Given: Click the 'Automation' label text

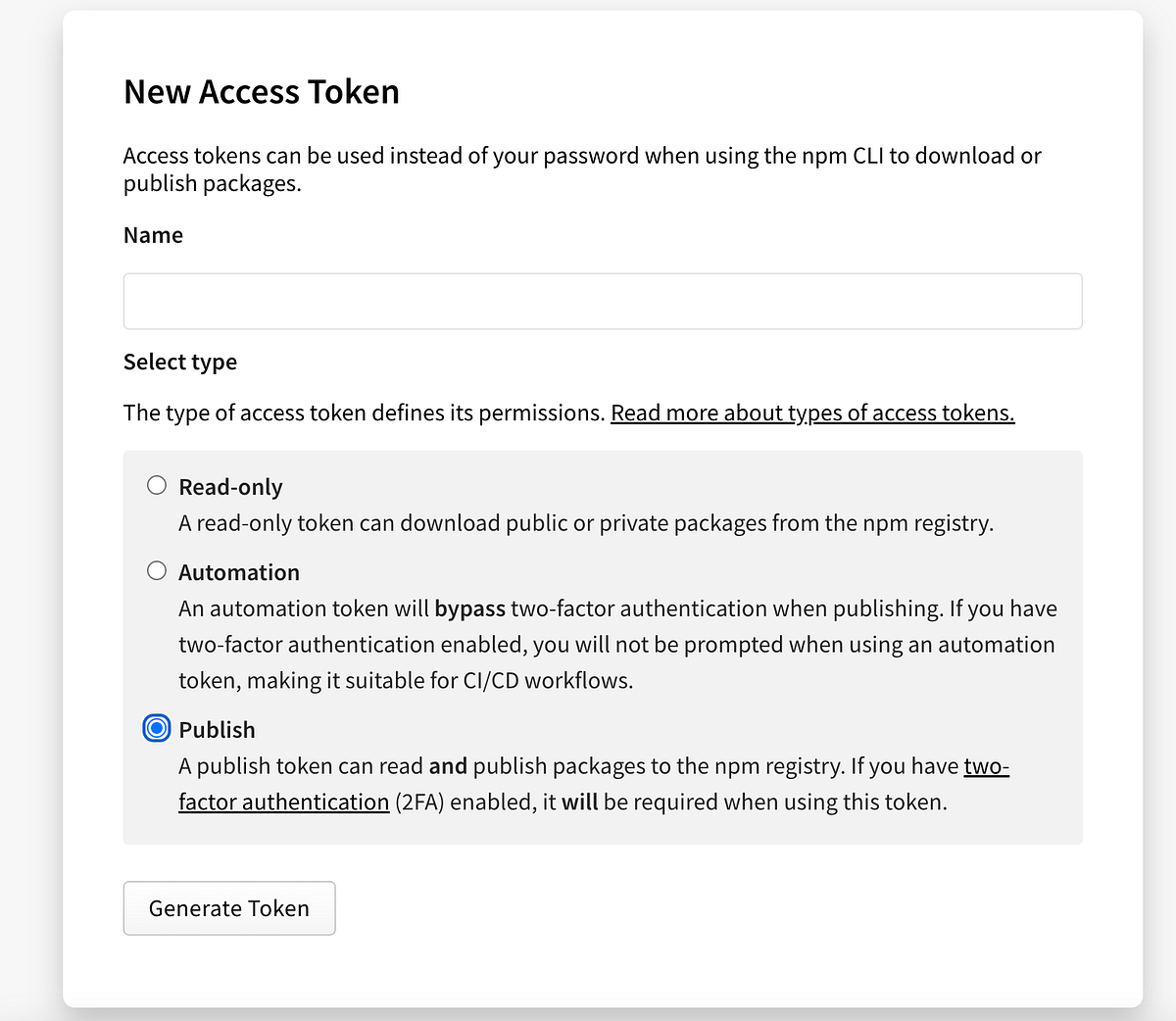Looking at the screenshot, I should (238, 572).
